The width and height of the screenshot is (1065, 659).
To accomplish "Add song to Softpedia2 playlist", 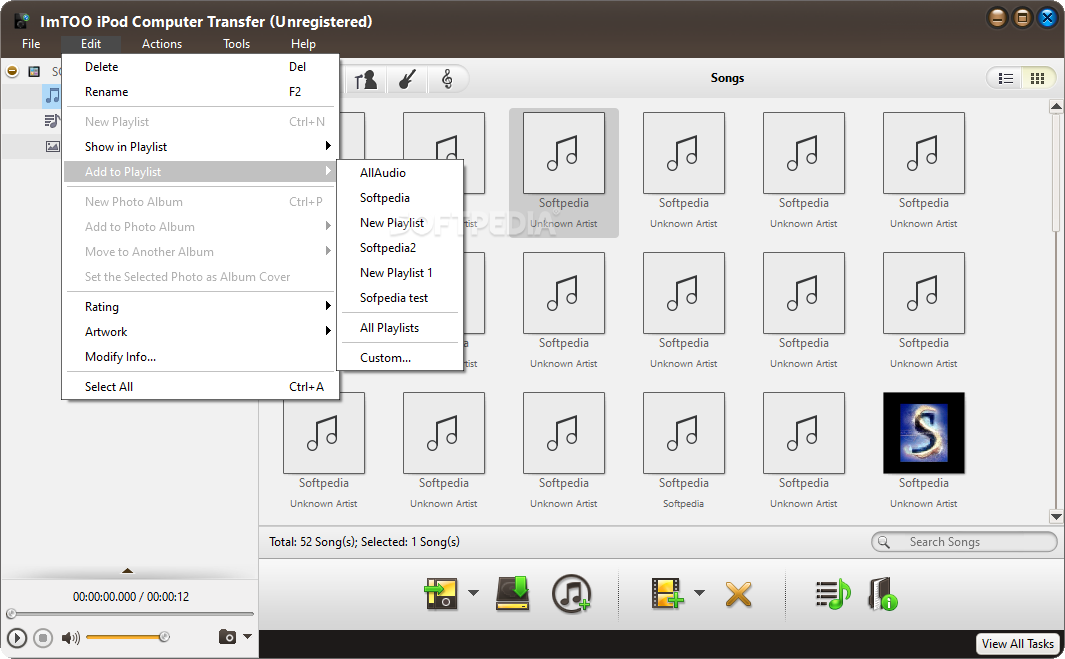I will click(400, 248).
